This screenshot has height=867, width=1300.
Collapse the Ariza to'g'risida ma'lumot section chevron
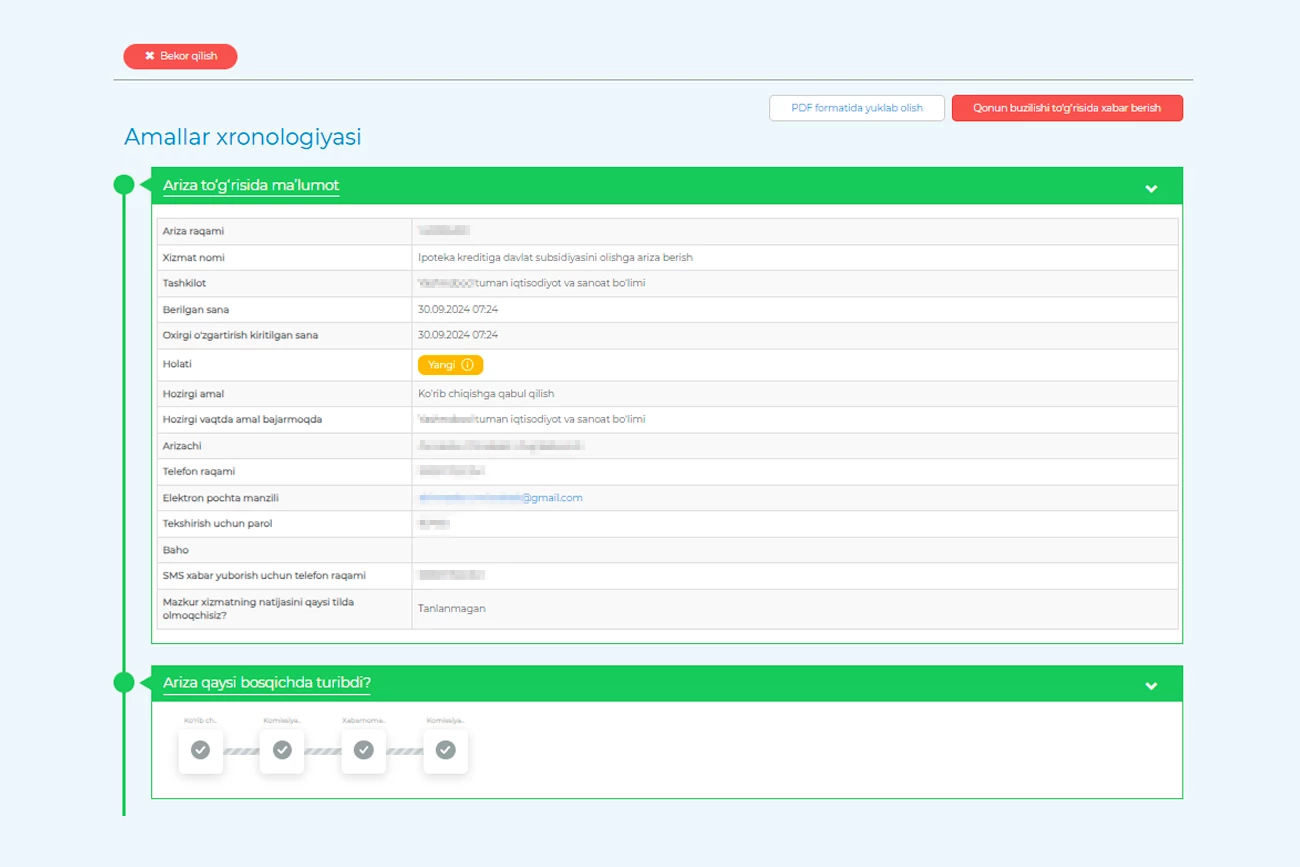1151,188
